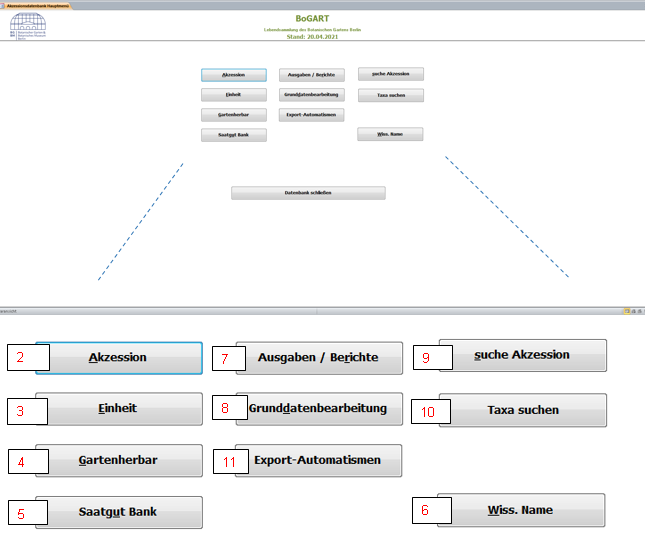Click small Akzession button in the upper form
This screenshot has height=560, width=645.
coord(233,75)
